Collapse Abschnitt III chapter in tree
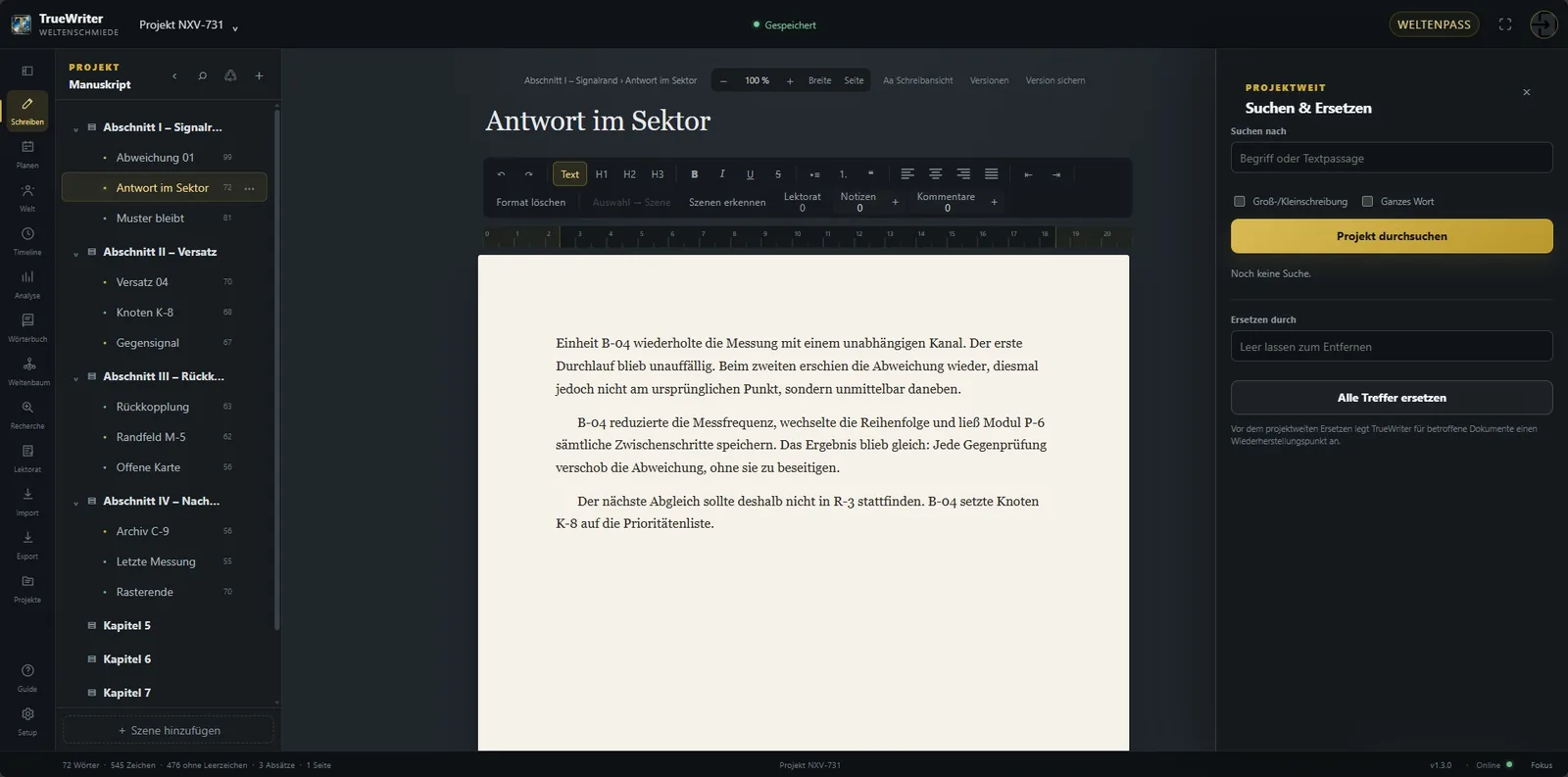 tap(75, 377)
